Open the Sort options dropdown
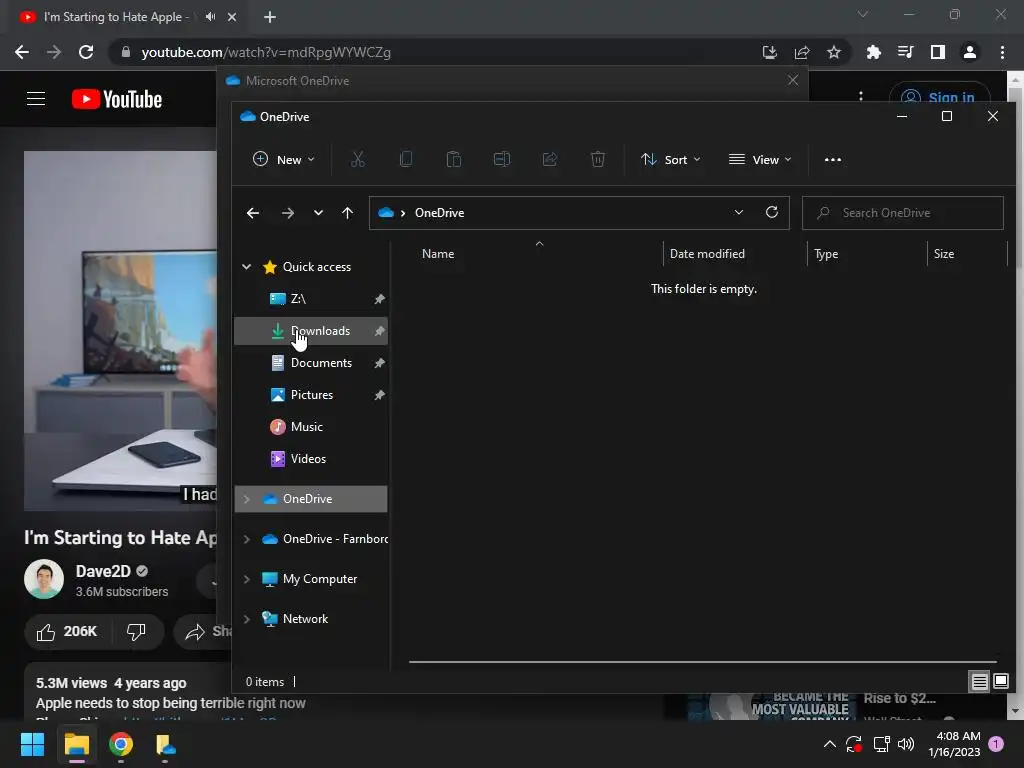This screenshot has height=768, width=1024. coord(671,159)
